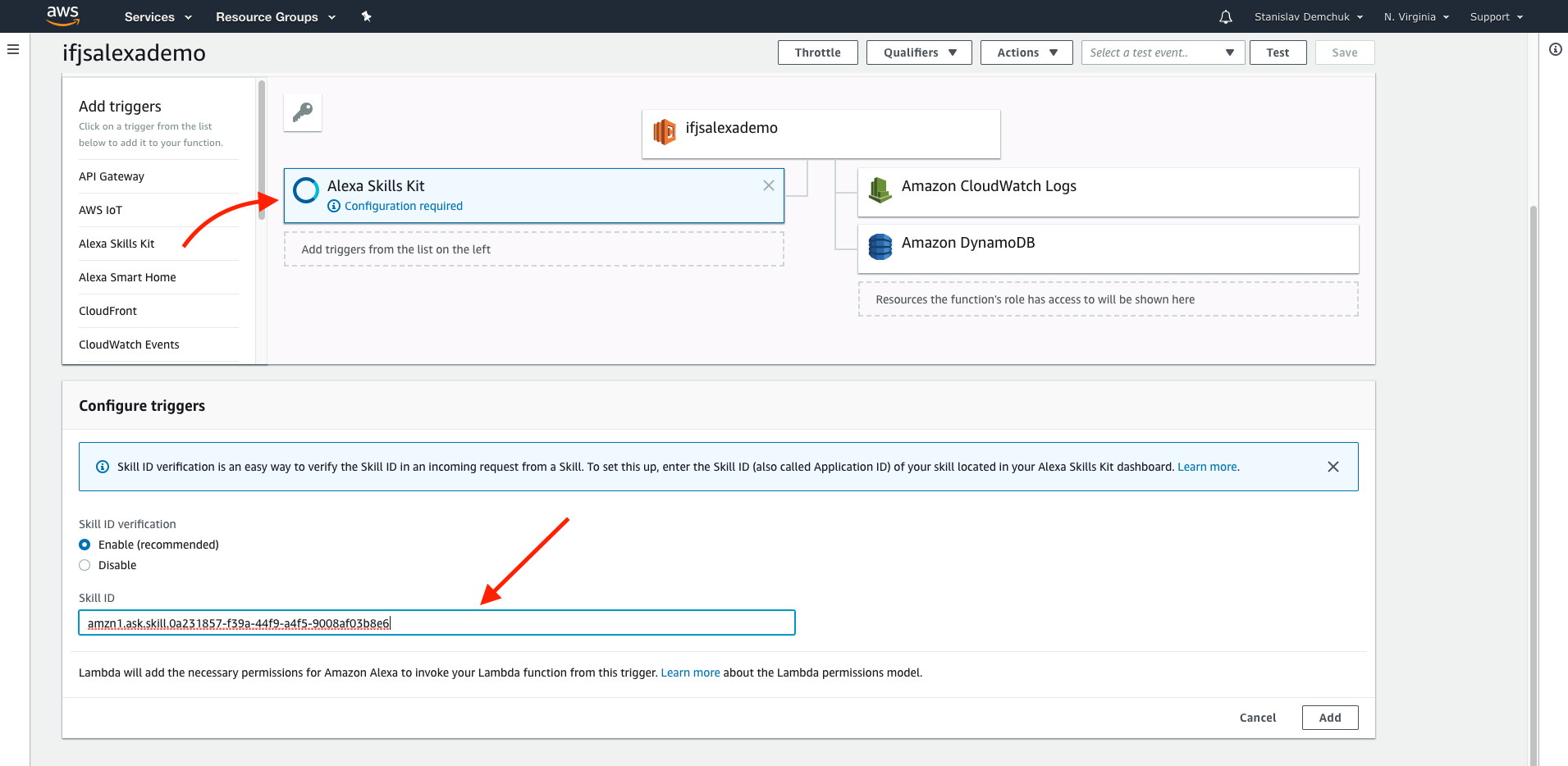This screenshot has width=1568, height=766.
Task: Open the Actions dropdown
Action: [x=1026, y=52]
